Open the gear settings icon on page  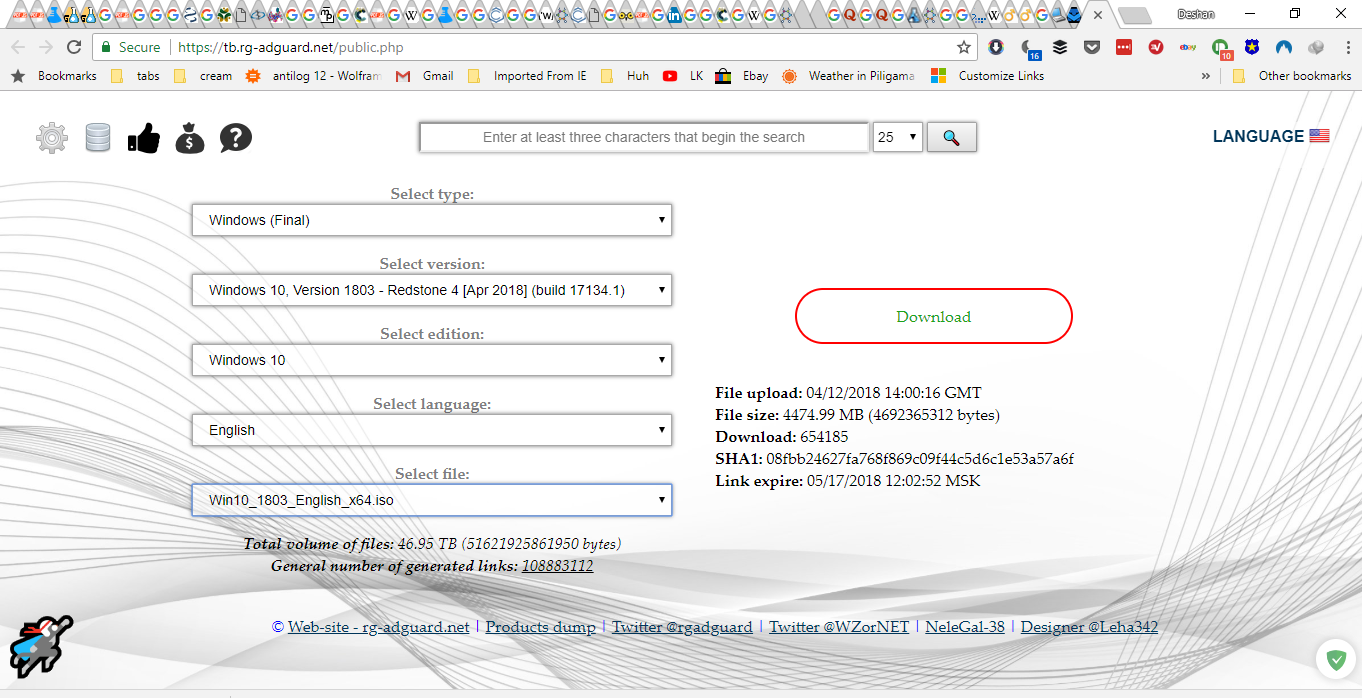pos(52,138)
